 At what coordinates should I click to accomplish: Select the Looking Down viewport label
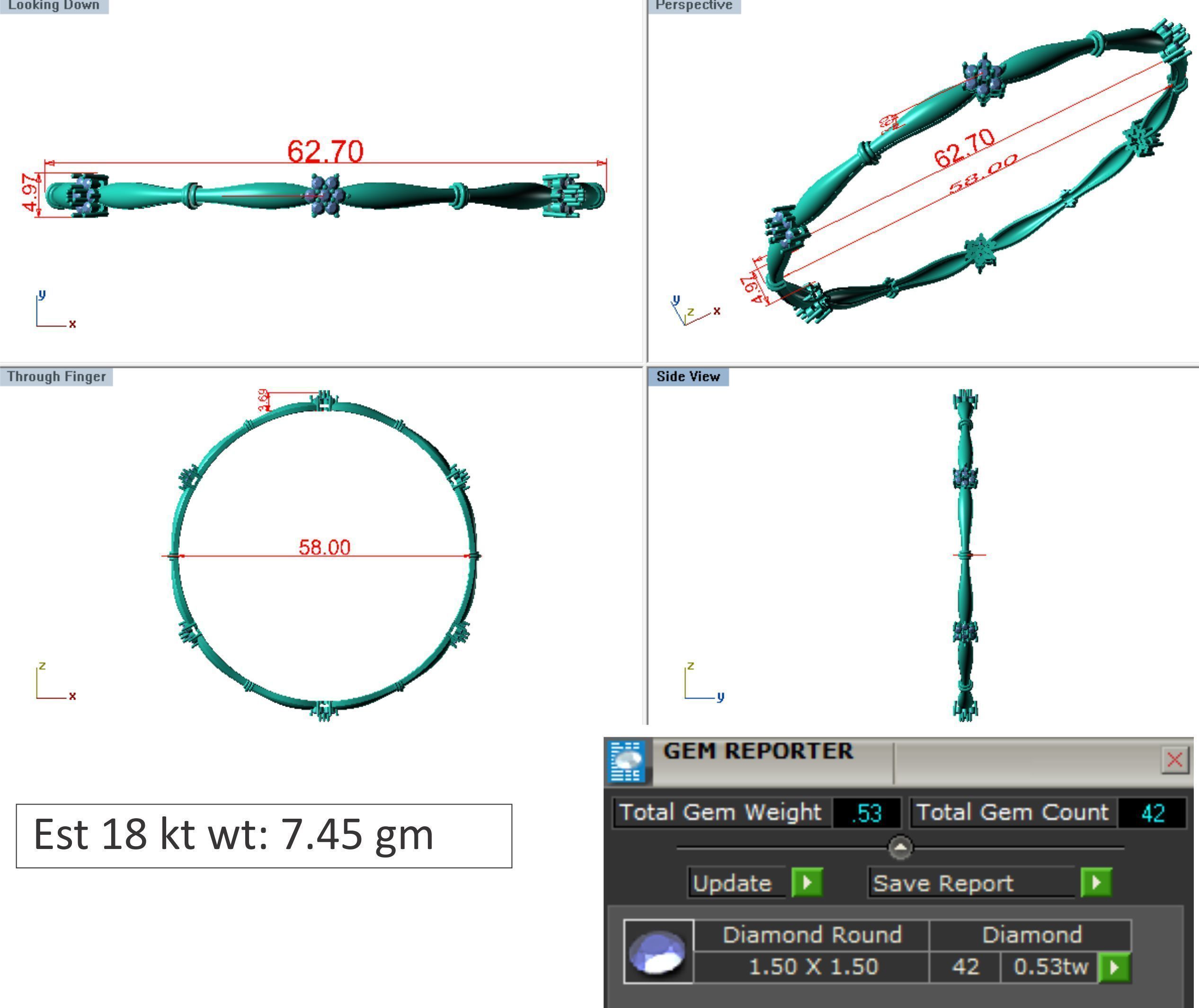53,6
